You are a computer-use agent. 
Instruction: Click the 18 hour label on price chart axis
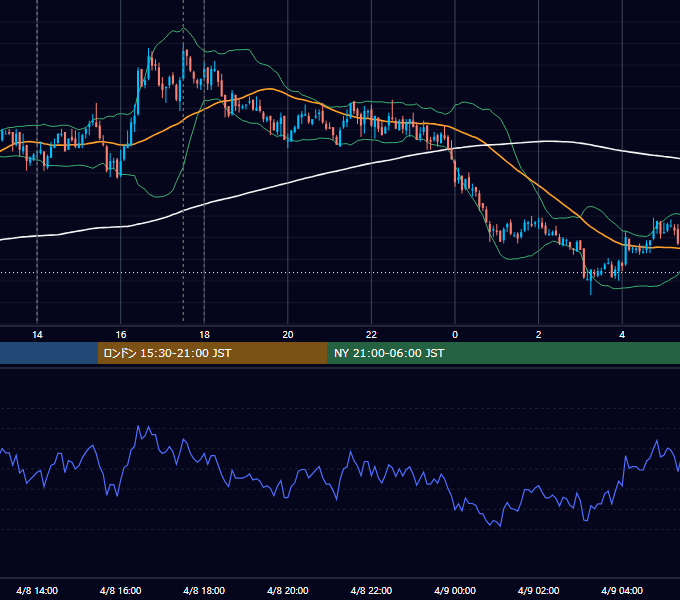pos(204,335)
